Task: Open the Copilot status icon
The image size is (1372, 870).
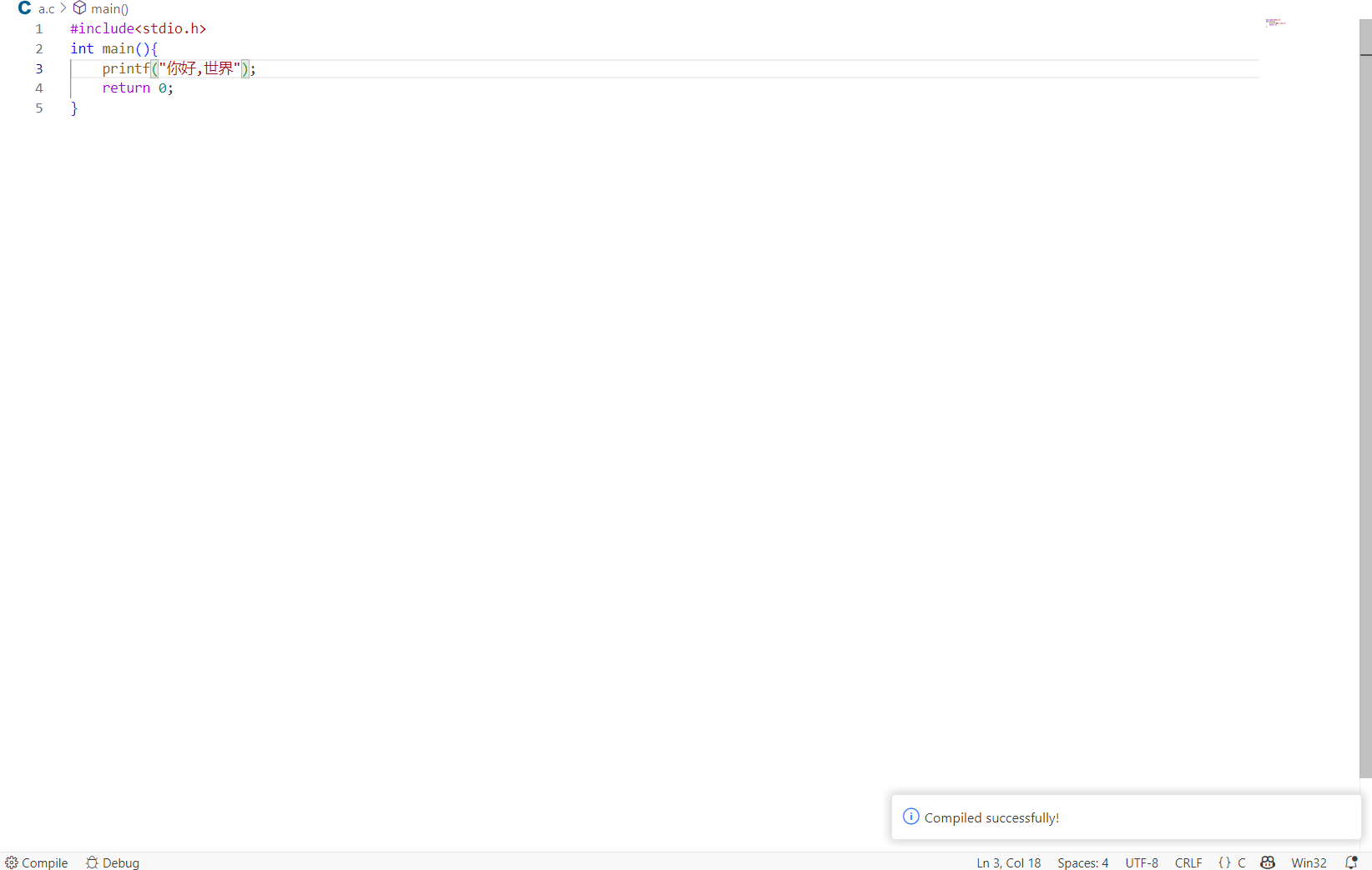Action: 1268,862
